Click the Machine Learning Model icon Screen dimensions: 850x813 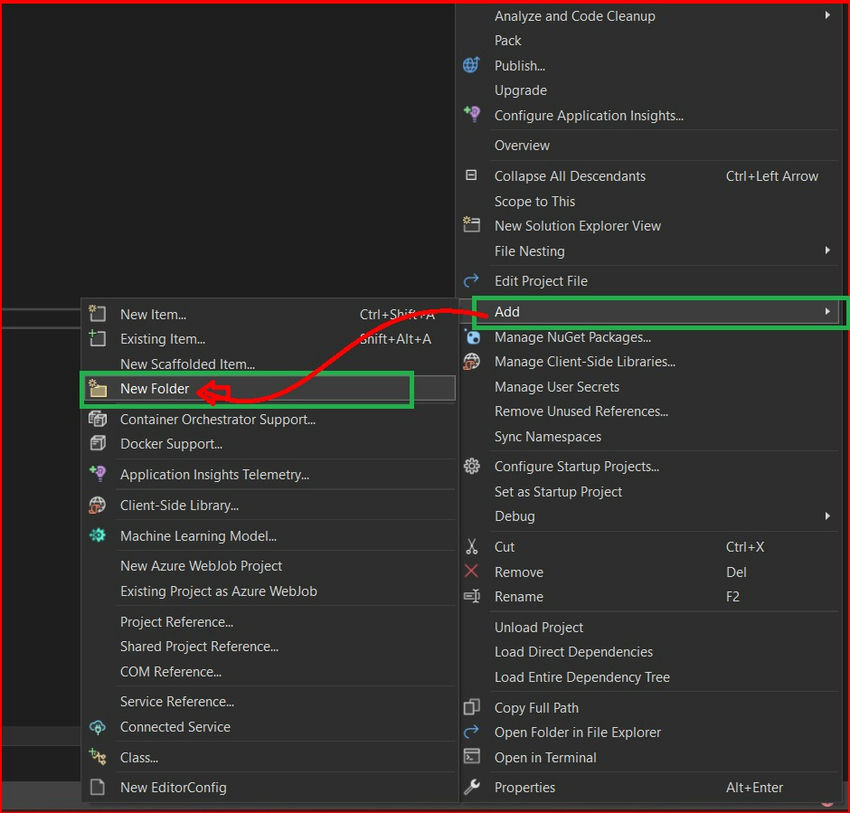tap(97, 536)
